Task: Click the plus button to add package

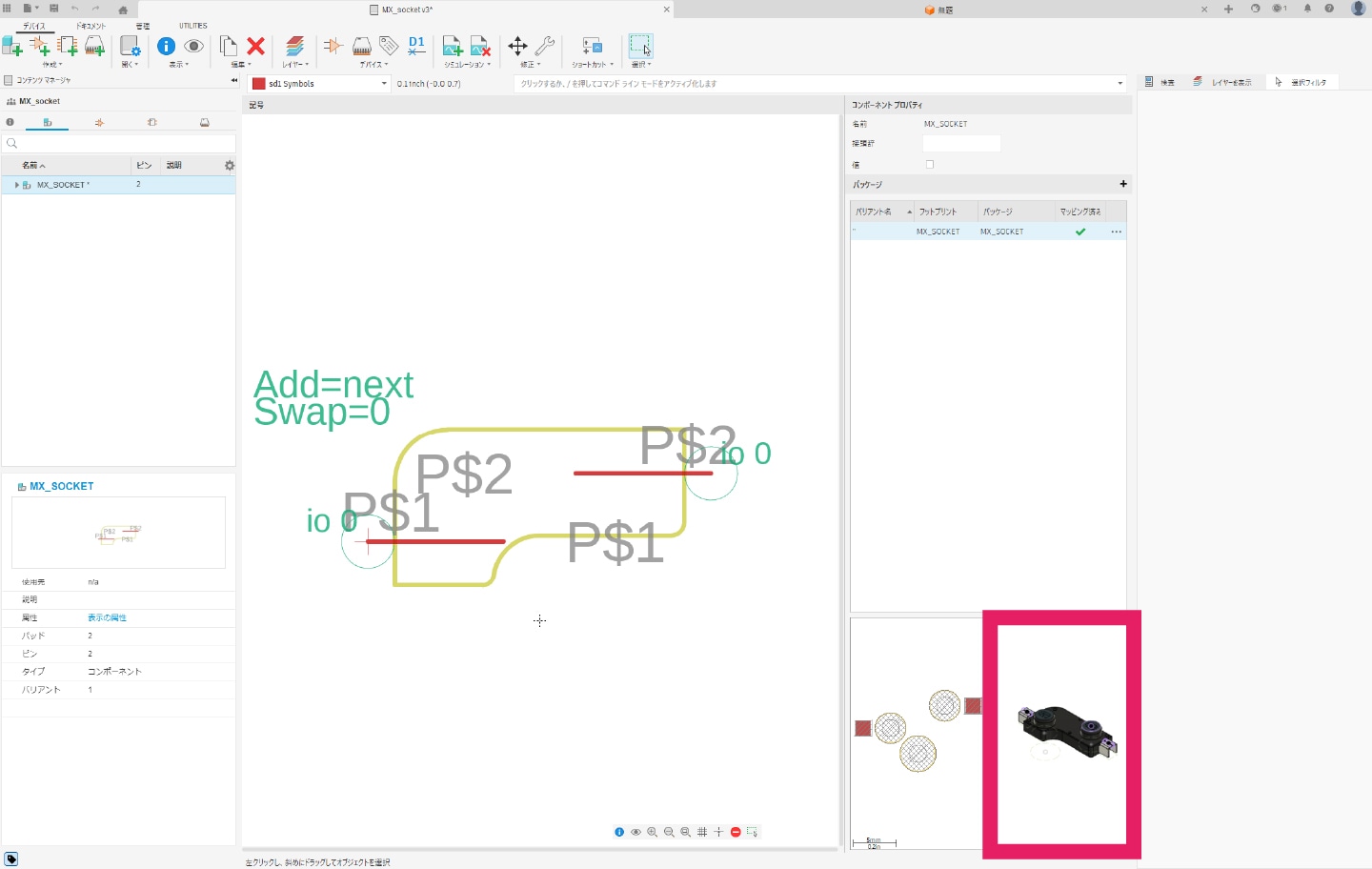Action: [1122, 184]
